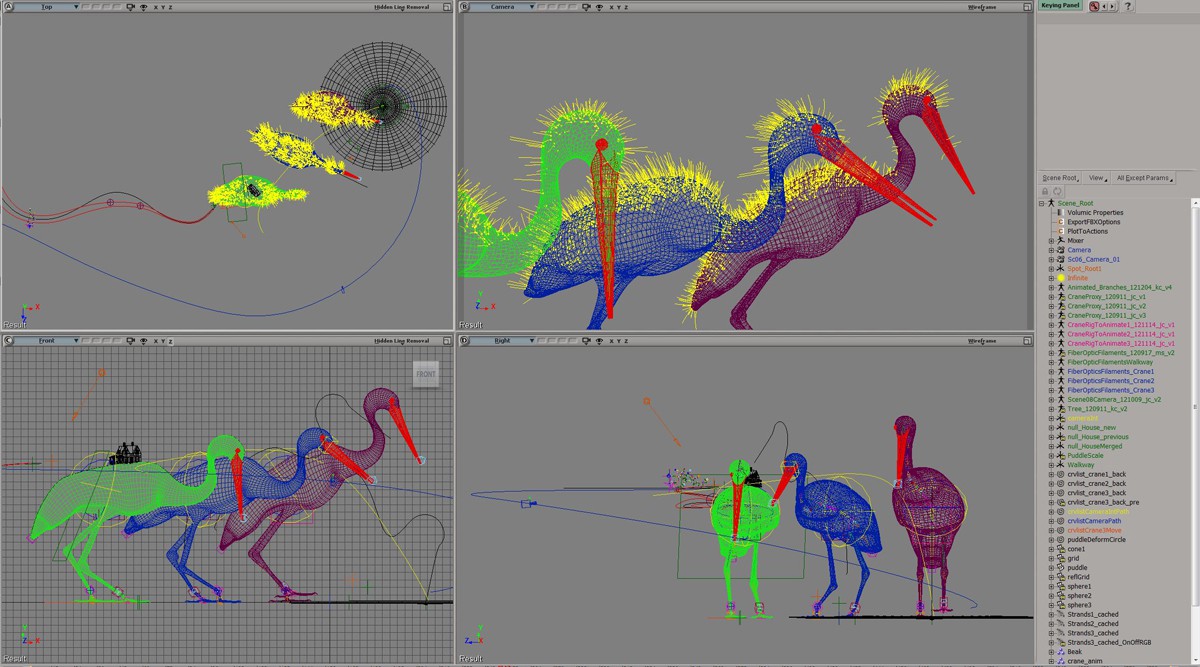Click the help question mark icon
Screen dimensions: 1200x667
(x=1127, y=6)
